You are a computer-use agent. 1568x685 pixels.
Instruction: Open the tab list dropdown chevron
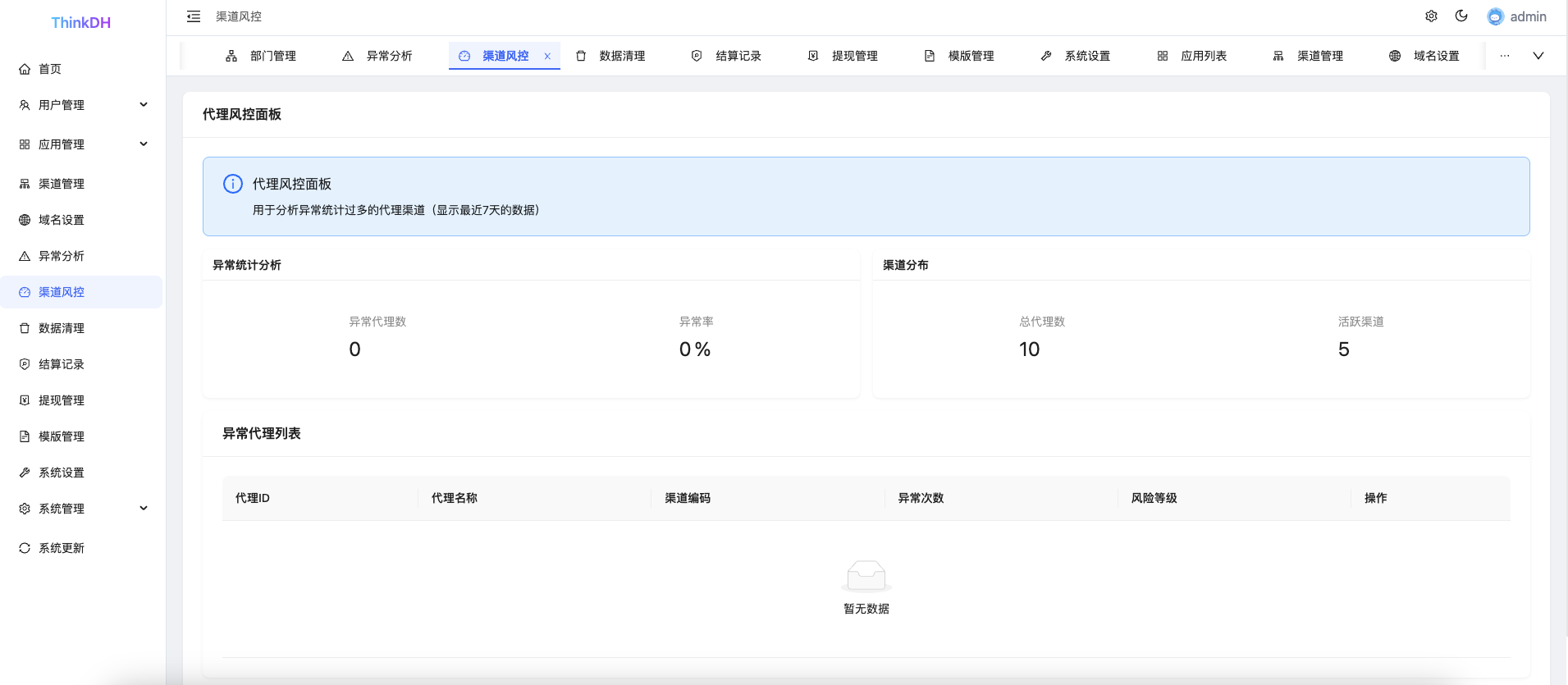click(1538, 56)
